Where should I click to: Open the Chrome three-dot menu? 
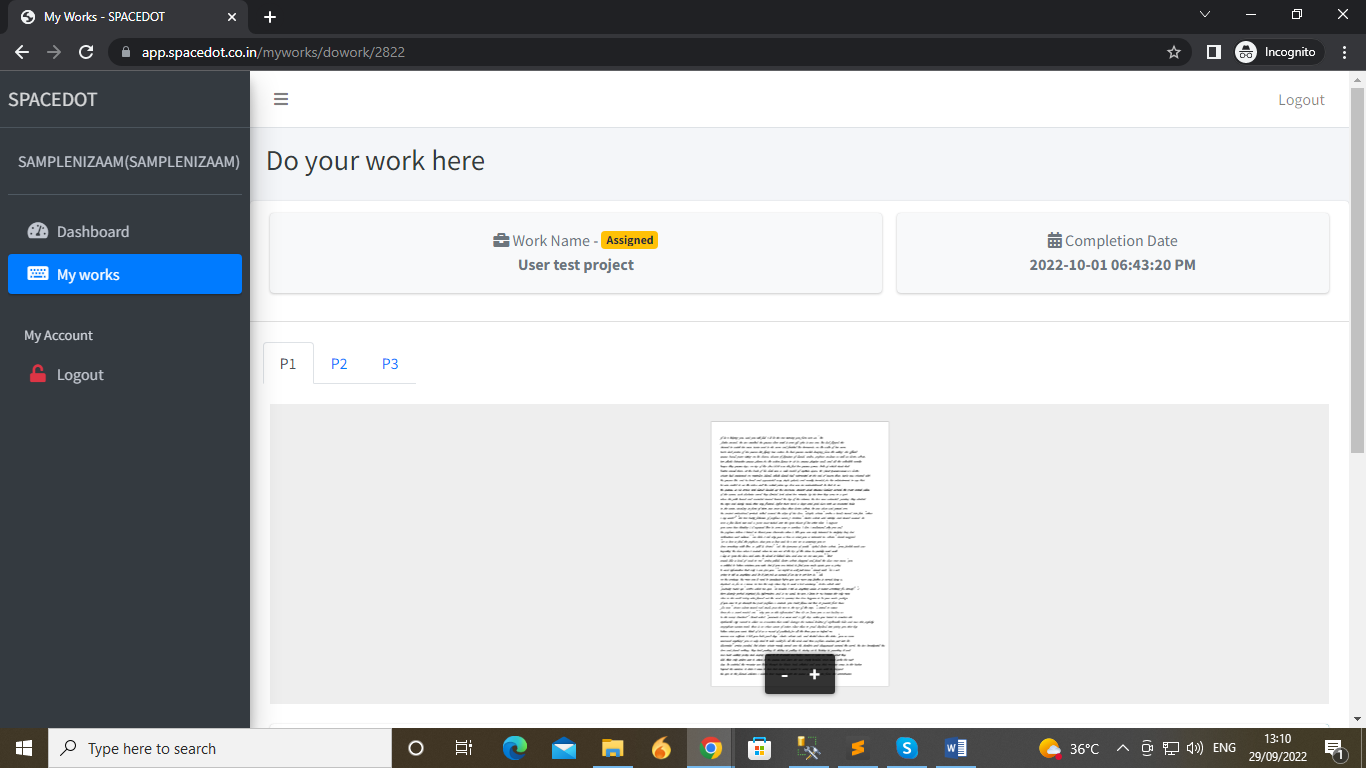click(1344, 51)
